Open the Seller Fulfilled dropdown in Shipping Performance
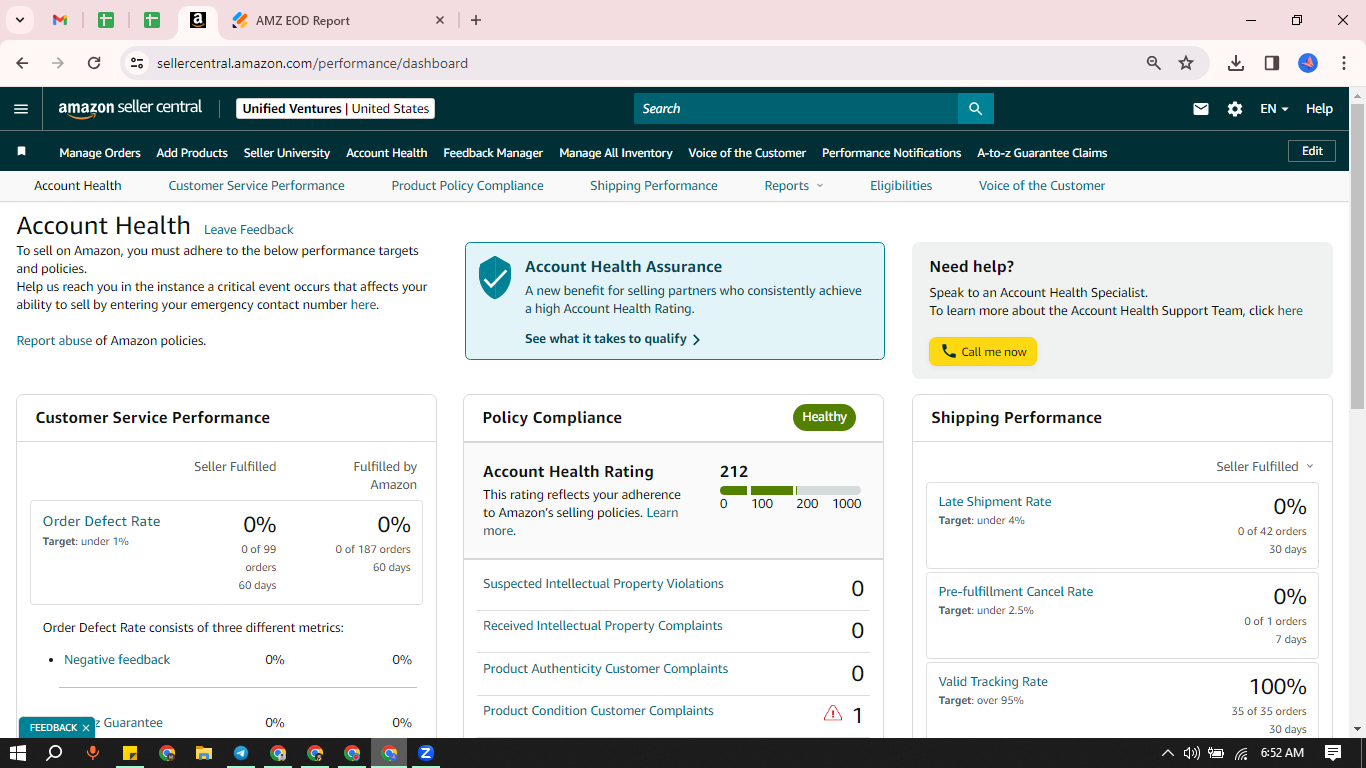The height and width of the screenshot is (768, 1366). point(1265,467)
